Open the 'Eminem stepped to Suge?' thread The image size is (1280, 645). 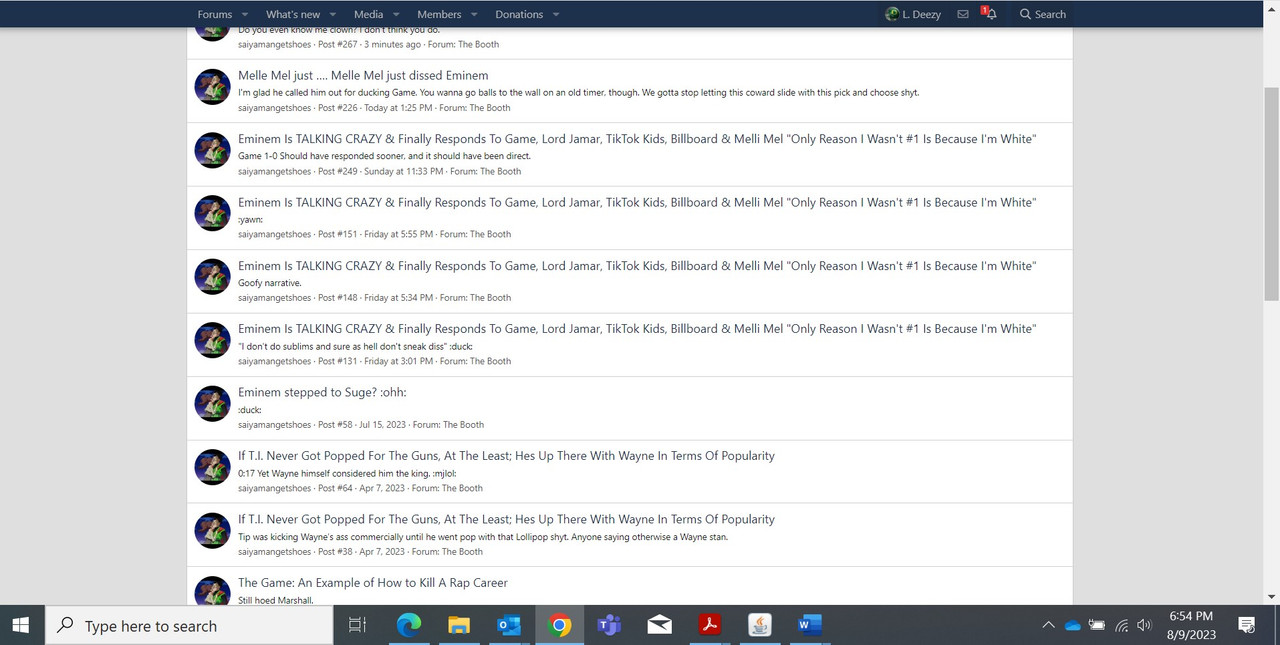[322, 392]
